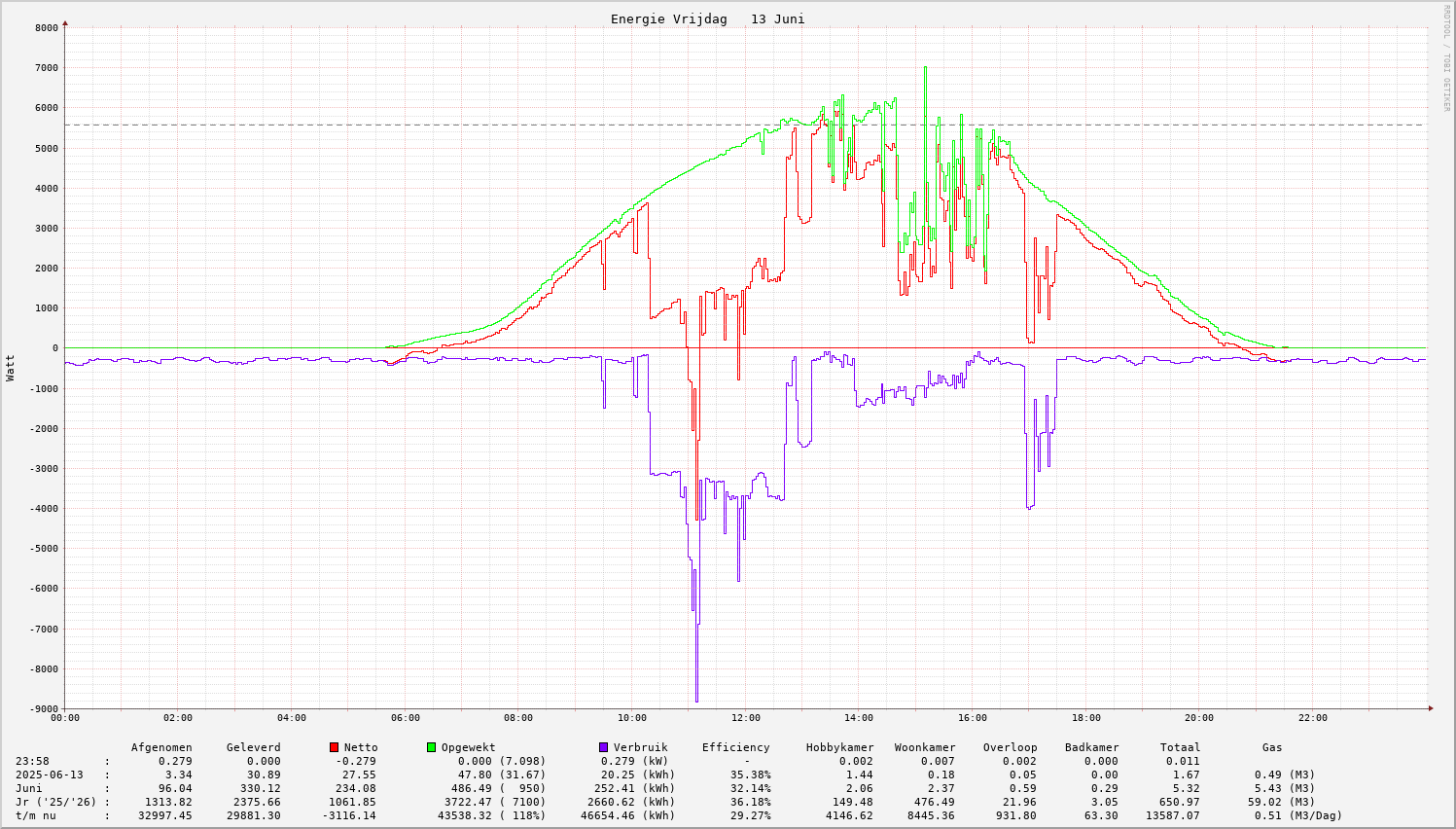Viewport: 1456px width, 829px height.
Task: Click the Gas column header
Action: point(1272,747)
